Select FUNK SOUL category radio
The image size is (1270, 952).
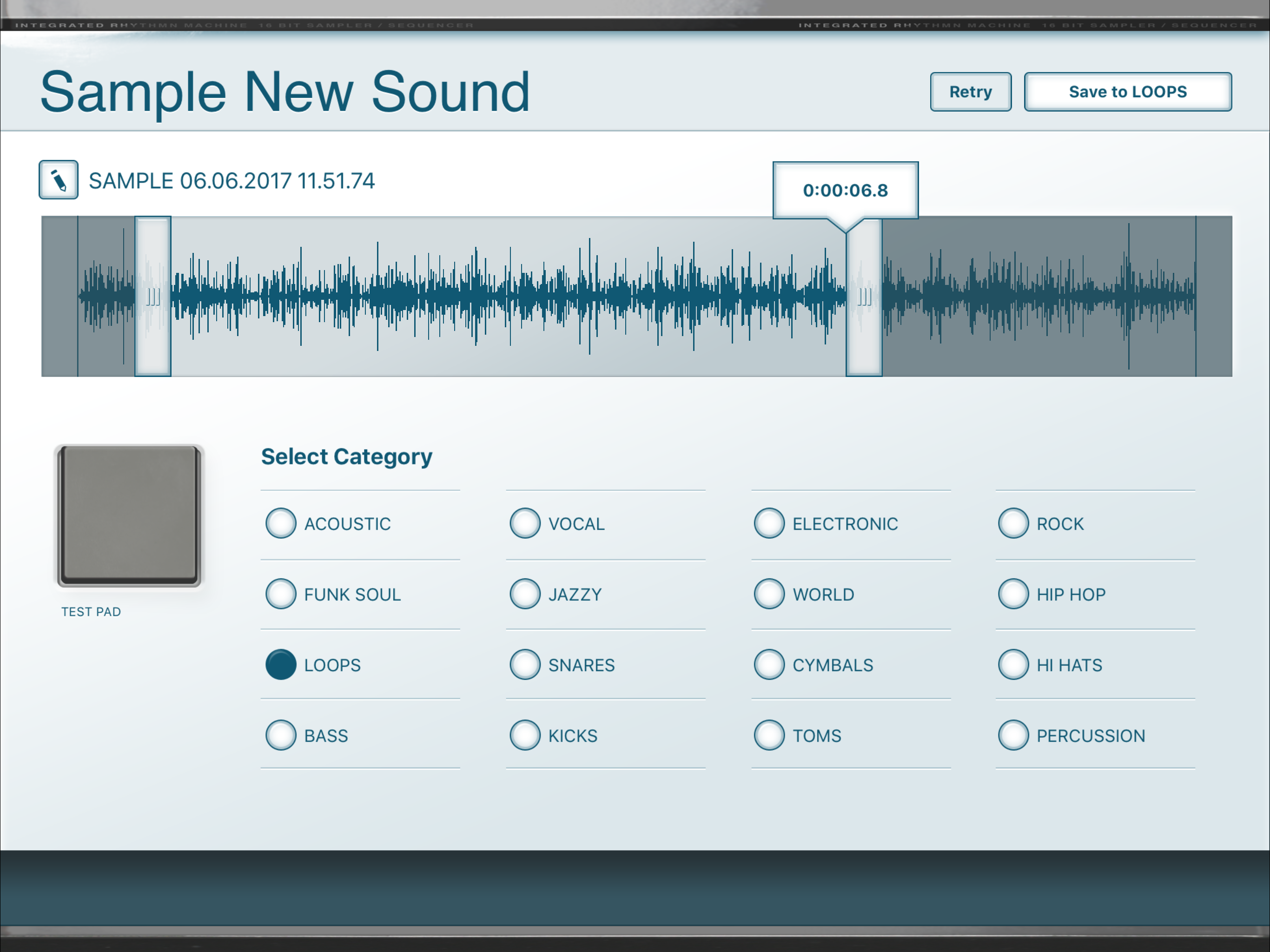coord(281,594)
